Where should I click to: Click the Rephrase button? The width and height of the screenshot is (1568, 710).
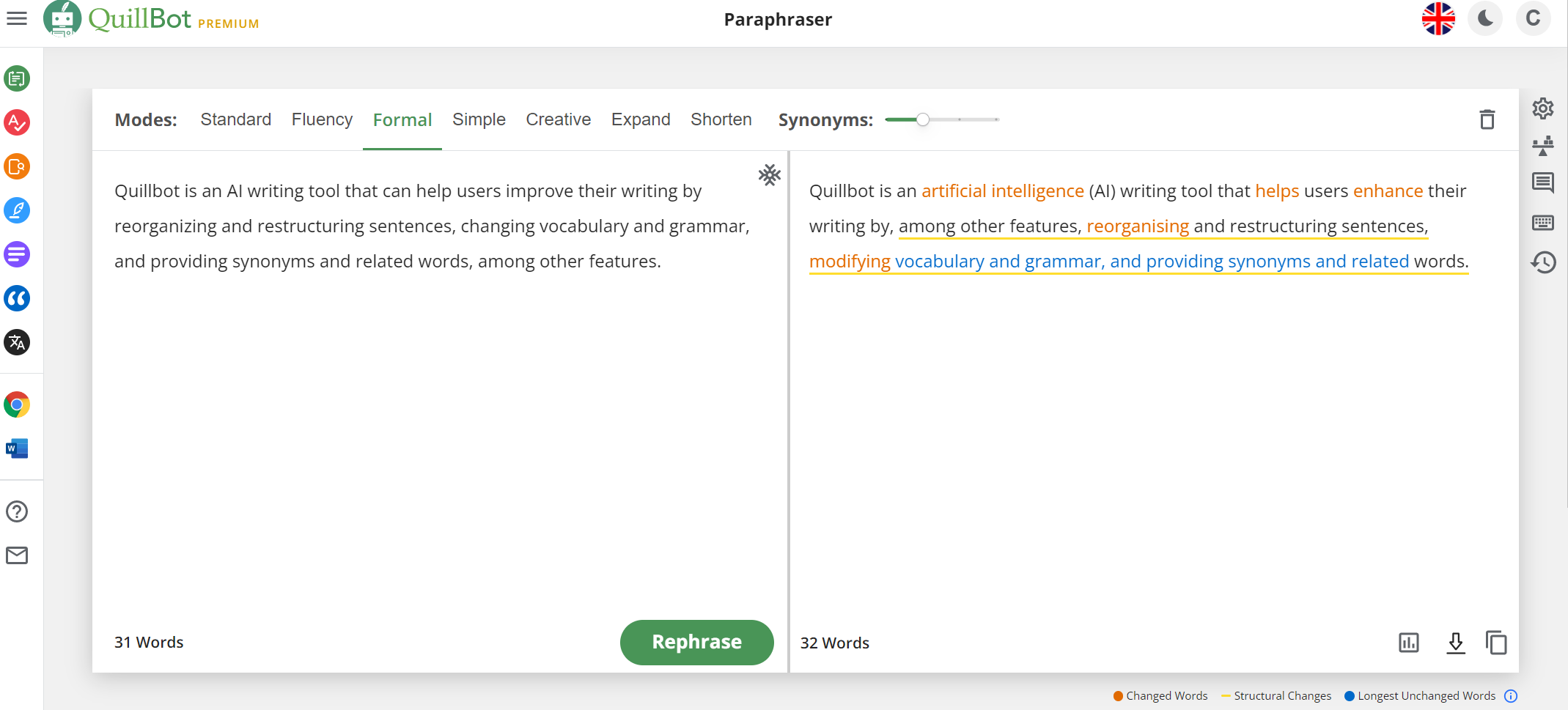(696, 642)
